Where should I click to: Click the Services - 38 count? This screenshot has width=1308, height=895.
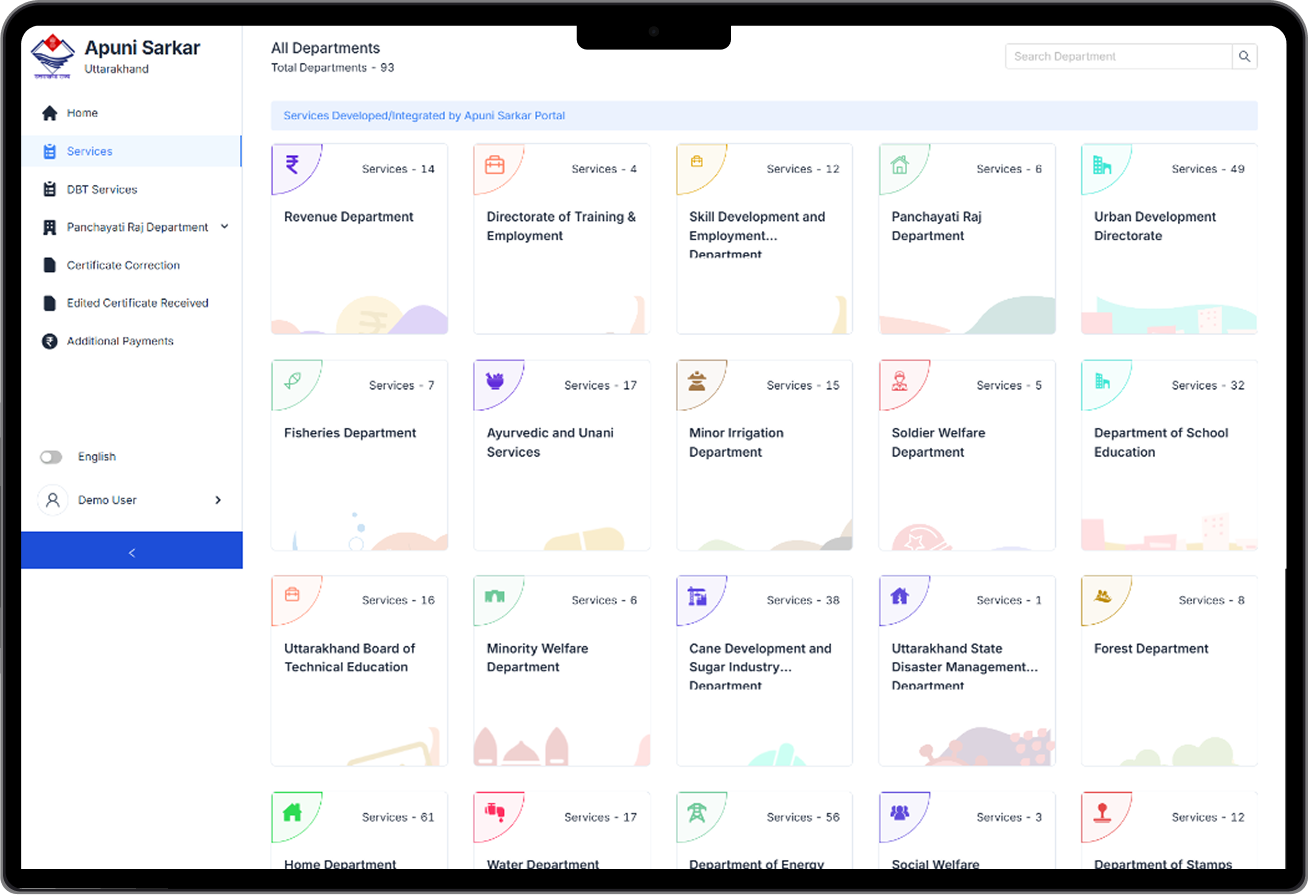[803, 601]
